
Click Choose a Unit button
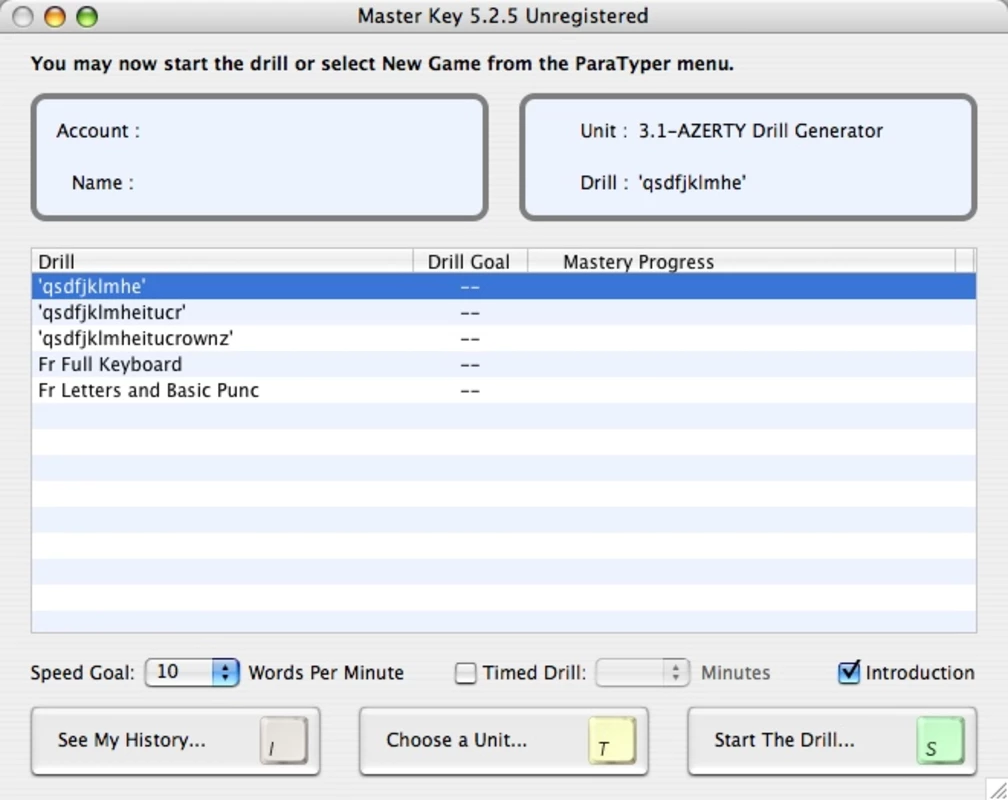pyautogui.click(x=504, y=741)
